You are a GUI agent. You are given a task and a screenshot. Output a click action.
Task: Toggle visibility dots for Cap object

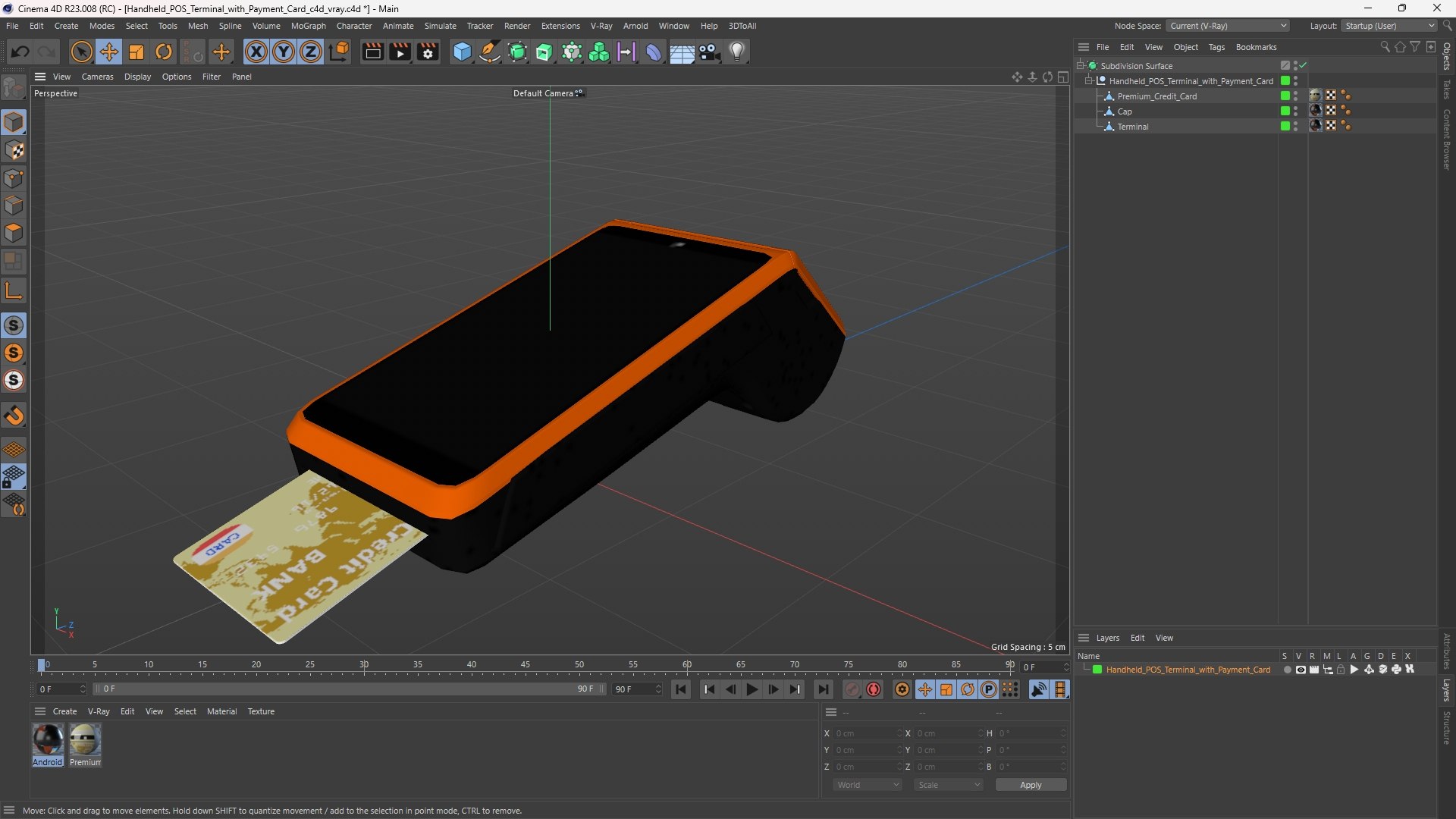[1295, 111]
